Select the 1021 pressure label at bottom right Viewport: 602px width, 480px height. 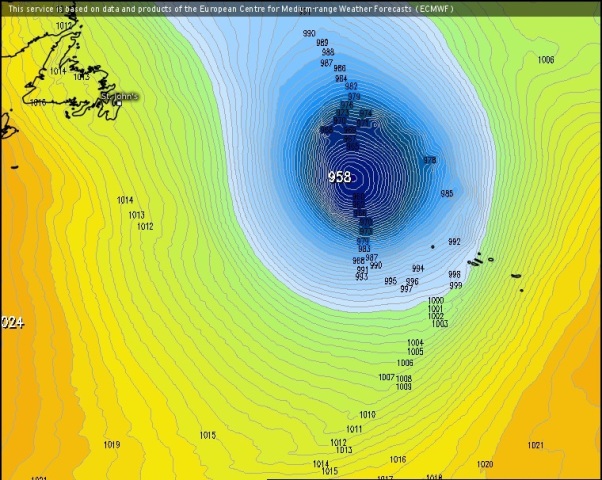(x=535, y=445)
